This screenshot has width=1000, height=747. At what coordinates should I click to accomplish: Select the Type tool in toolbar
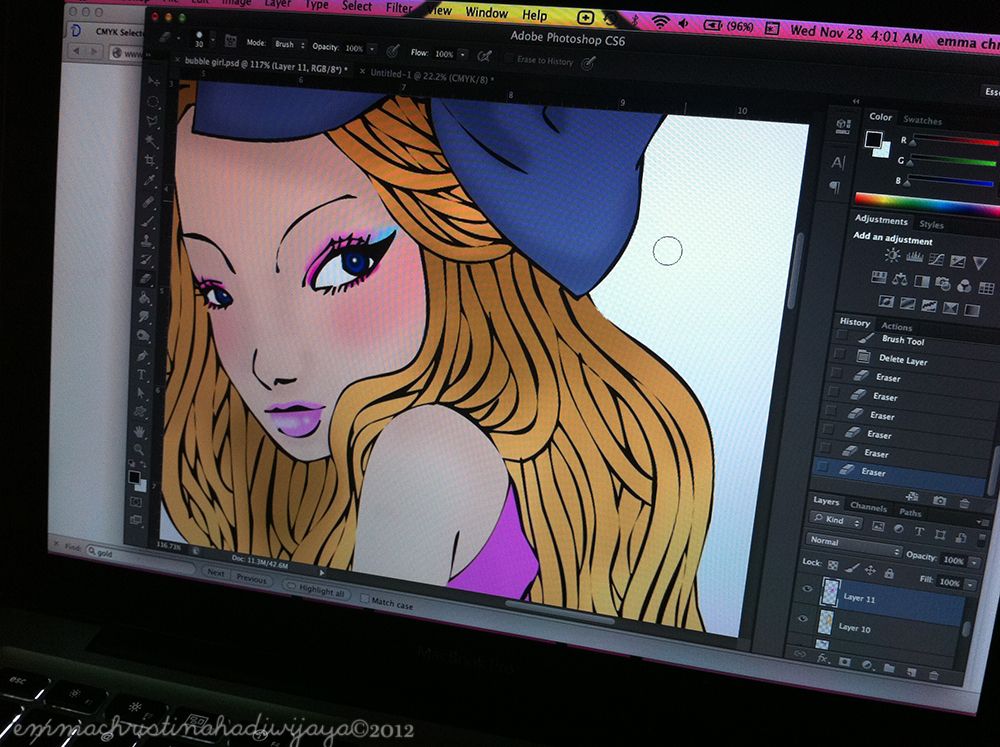coord(142,374)
